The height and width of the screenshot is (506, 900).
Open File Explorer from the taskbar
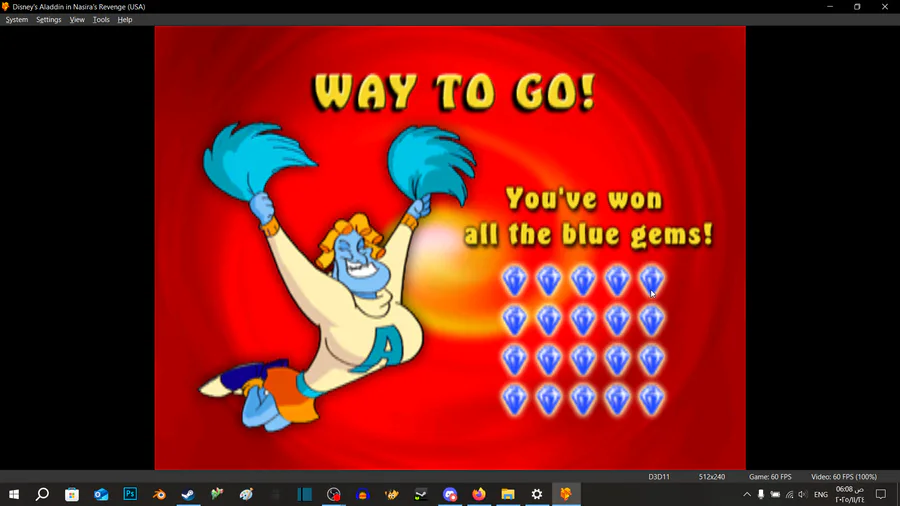508,494
